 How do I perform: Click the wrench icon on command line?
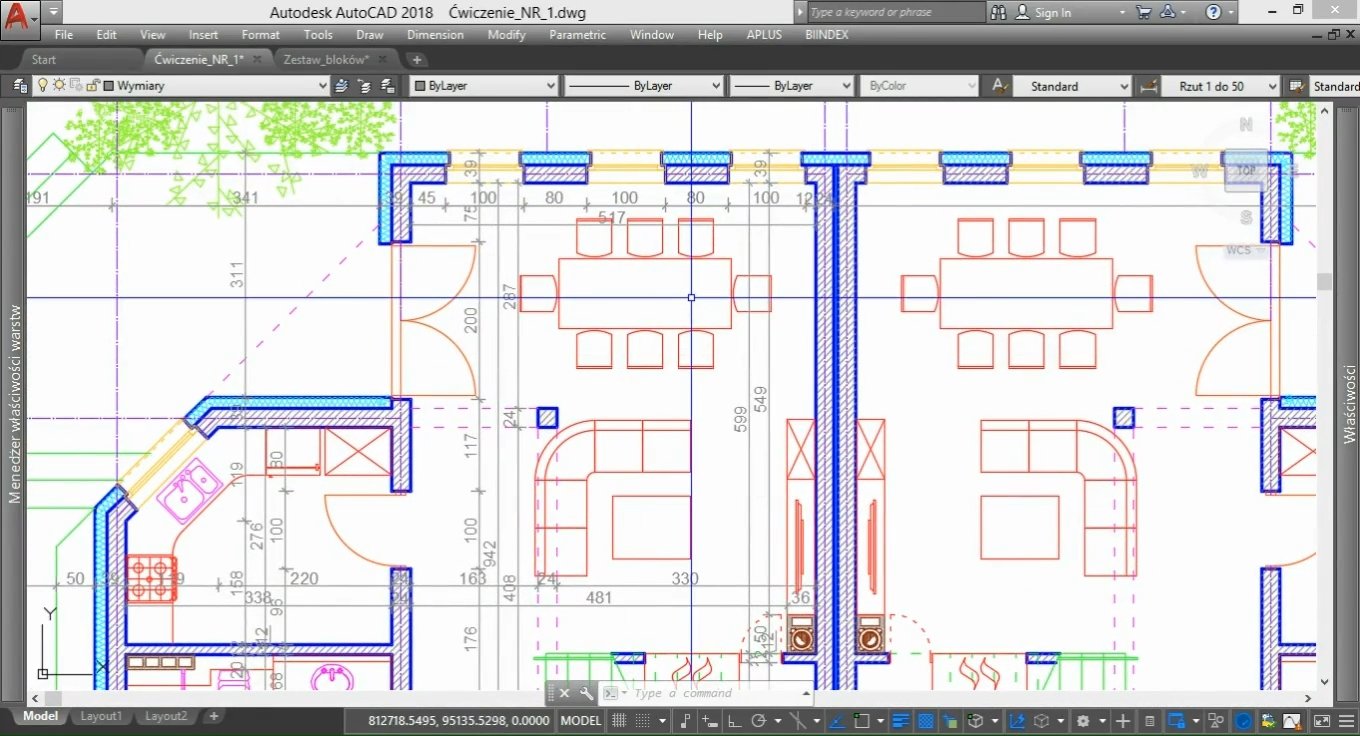pyautogui.click(x=586, y=693)
